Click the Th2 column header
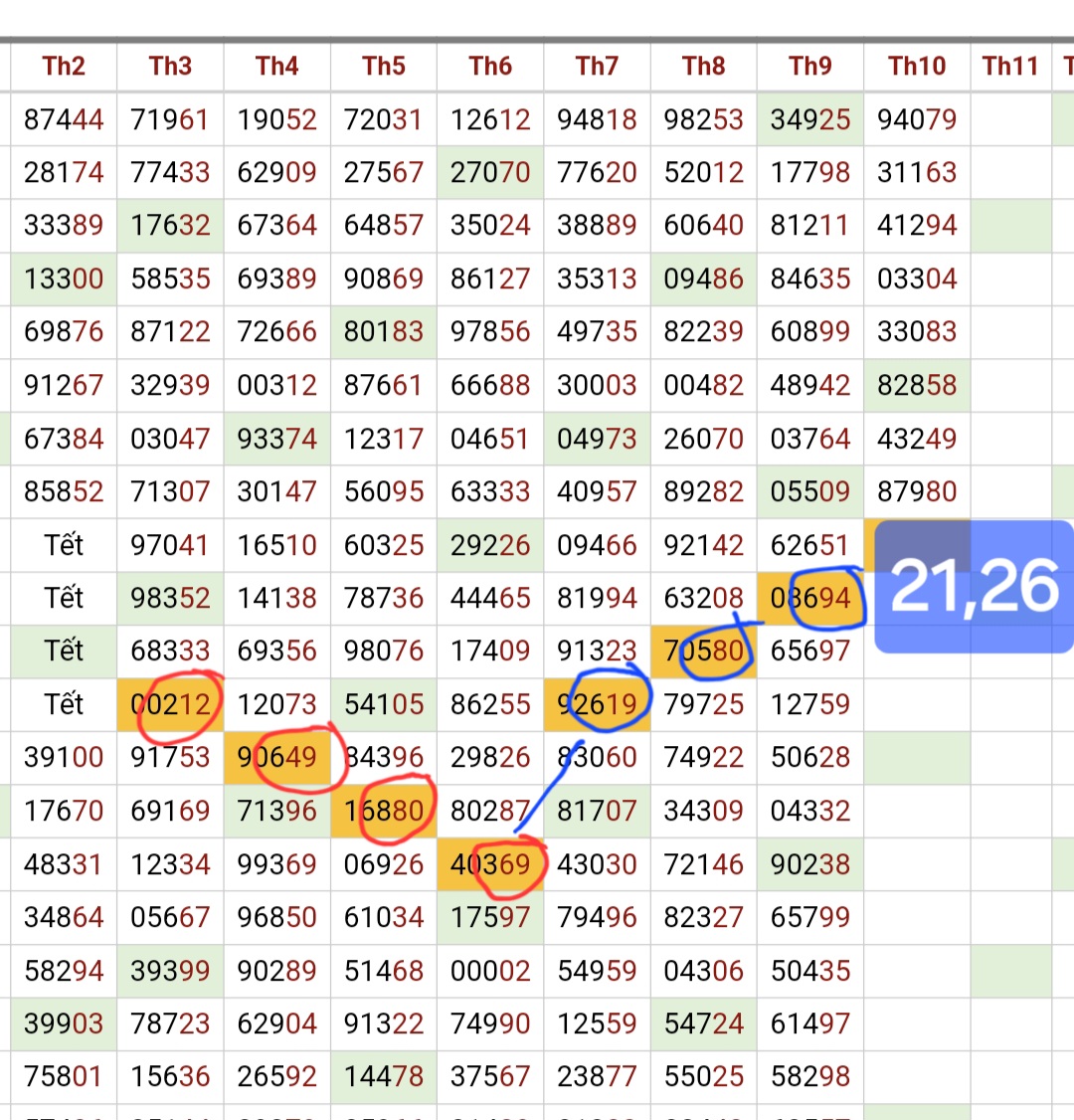This screenshot has width=1074, height=1120. tap(64, 67)
